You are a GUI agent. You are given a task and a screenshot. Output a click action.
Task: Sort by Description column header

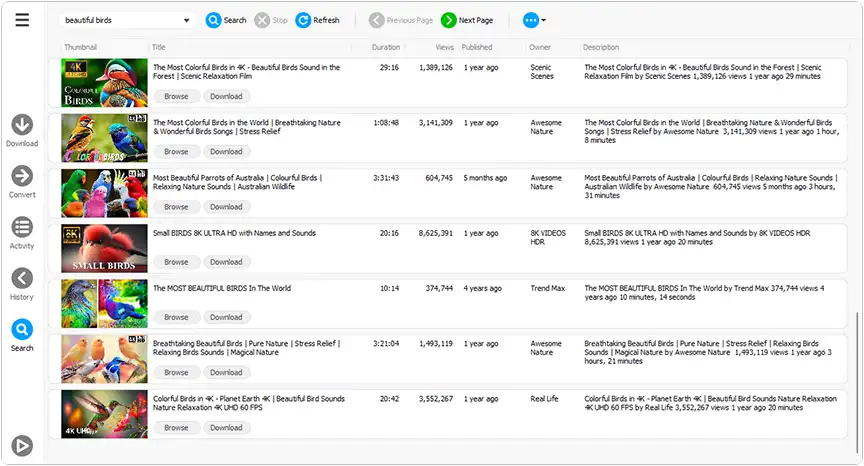(x=601, y=47)
